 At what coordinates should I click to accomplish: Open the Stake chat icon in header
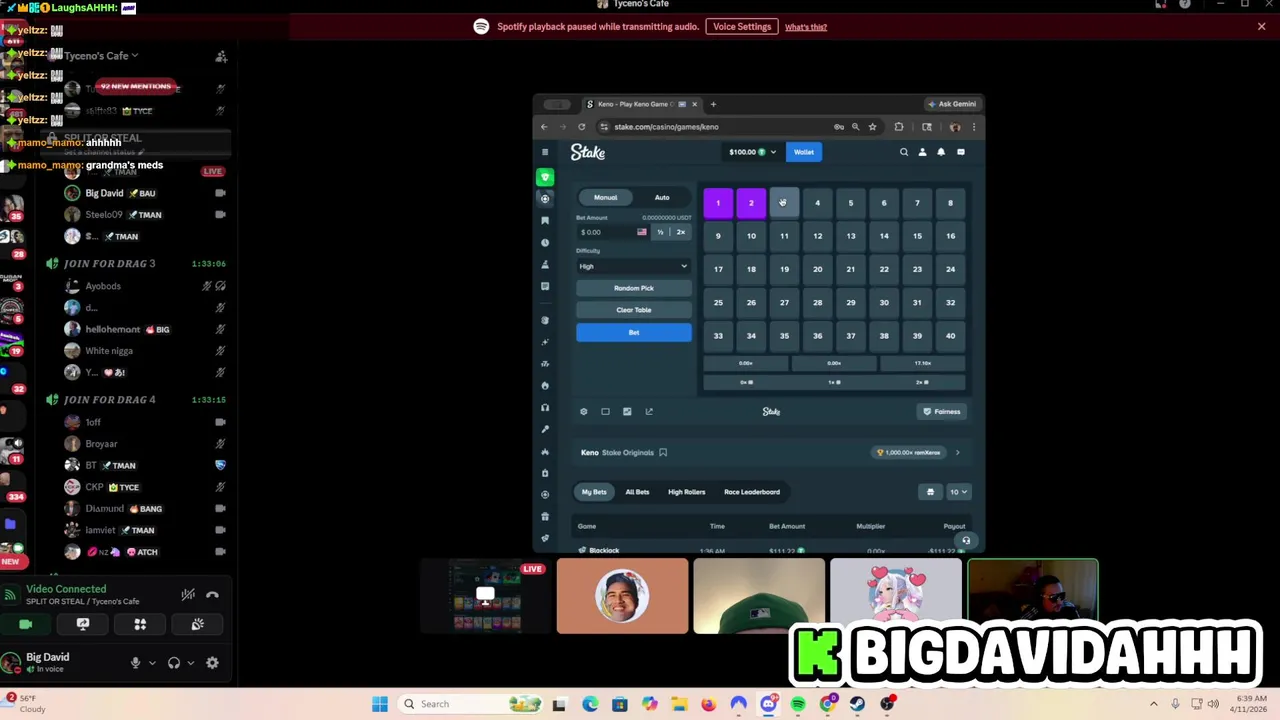tap(961, 152)
